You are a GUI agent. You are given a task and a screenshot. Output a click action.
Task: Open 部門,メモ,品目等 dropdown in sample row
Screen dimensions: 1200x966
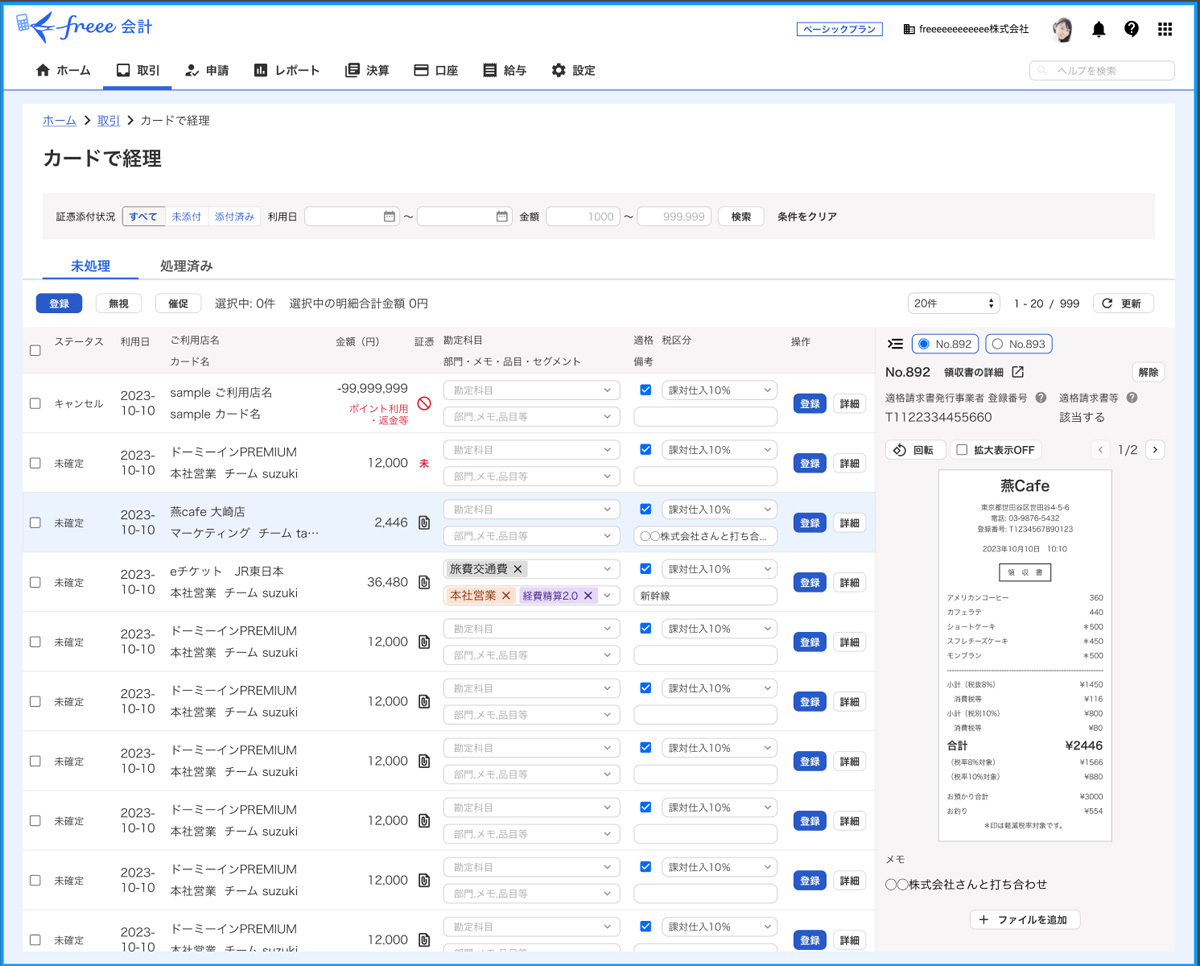[x=532, y=417]
